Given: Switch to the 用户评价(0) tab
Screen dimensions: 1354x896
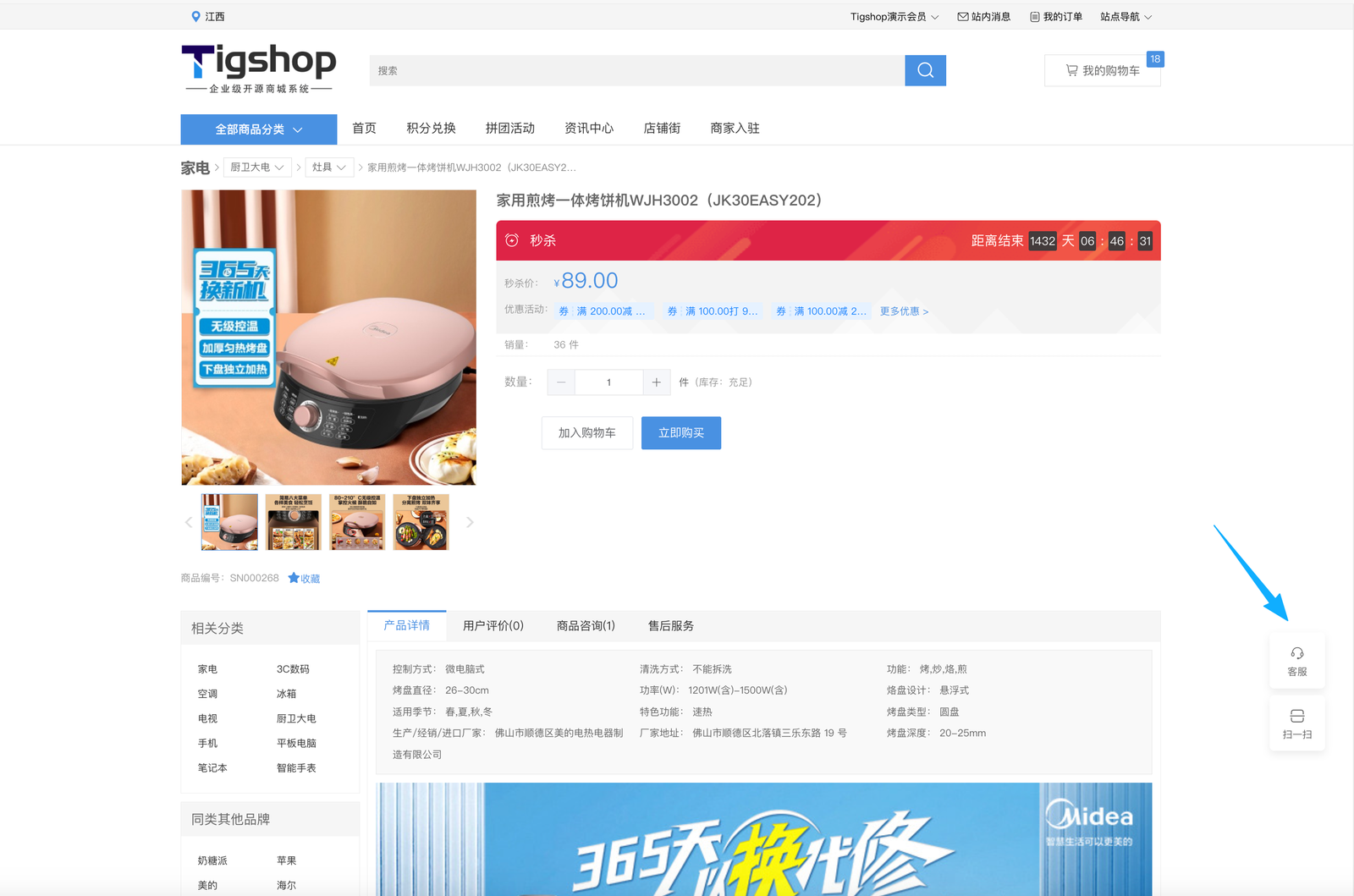Looking at the screenshot, I should click(x=493, y=625).
